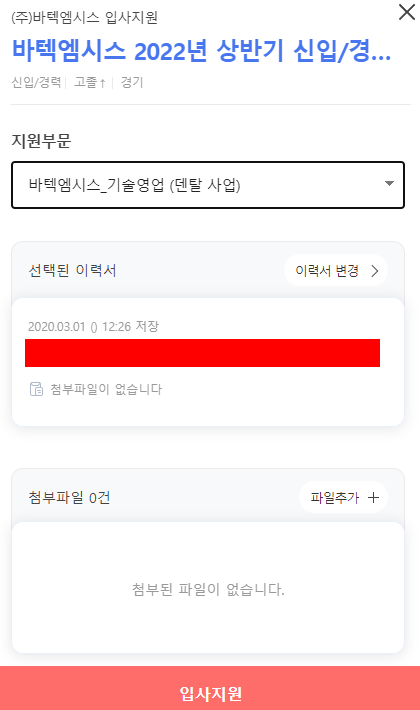Click the 신입/경력 tag below title
Viewport: 420px width, 710px height.
click(x=36, y=82)
